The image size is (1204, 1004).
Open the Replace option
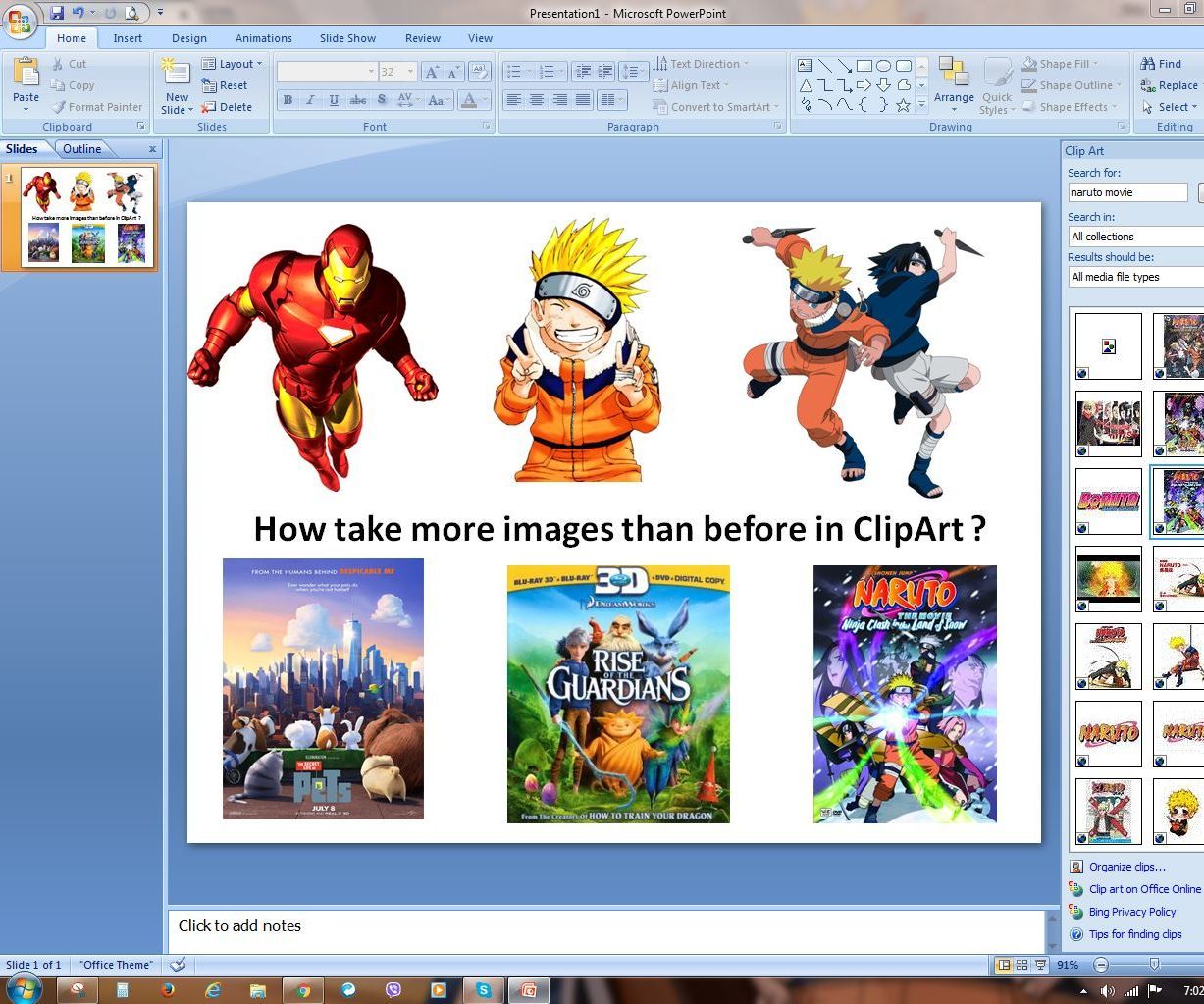(1170, 85)
